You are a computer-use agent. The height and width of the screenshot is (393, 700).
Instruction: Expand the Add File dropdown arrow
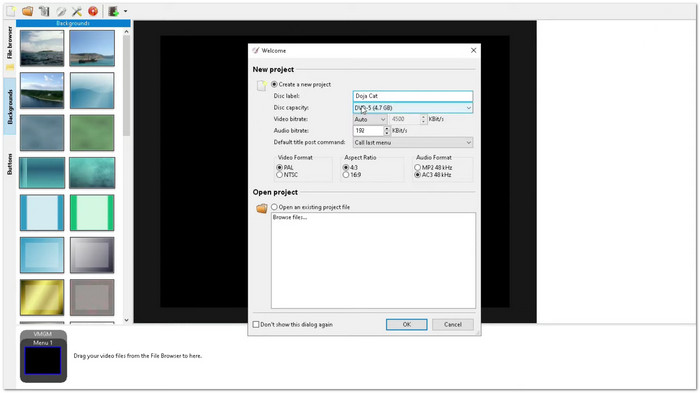[x=125, y=11]
